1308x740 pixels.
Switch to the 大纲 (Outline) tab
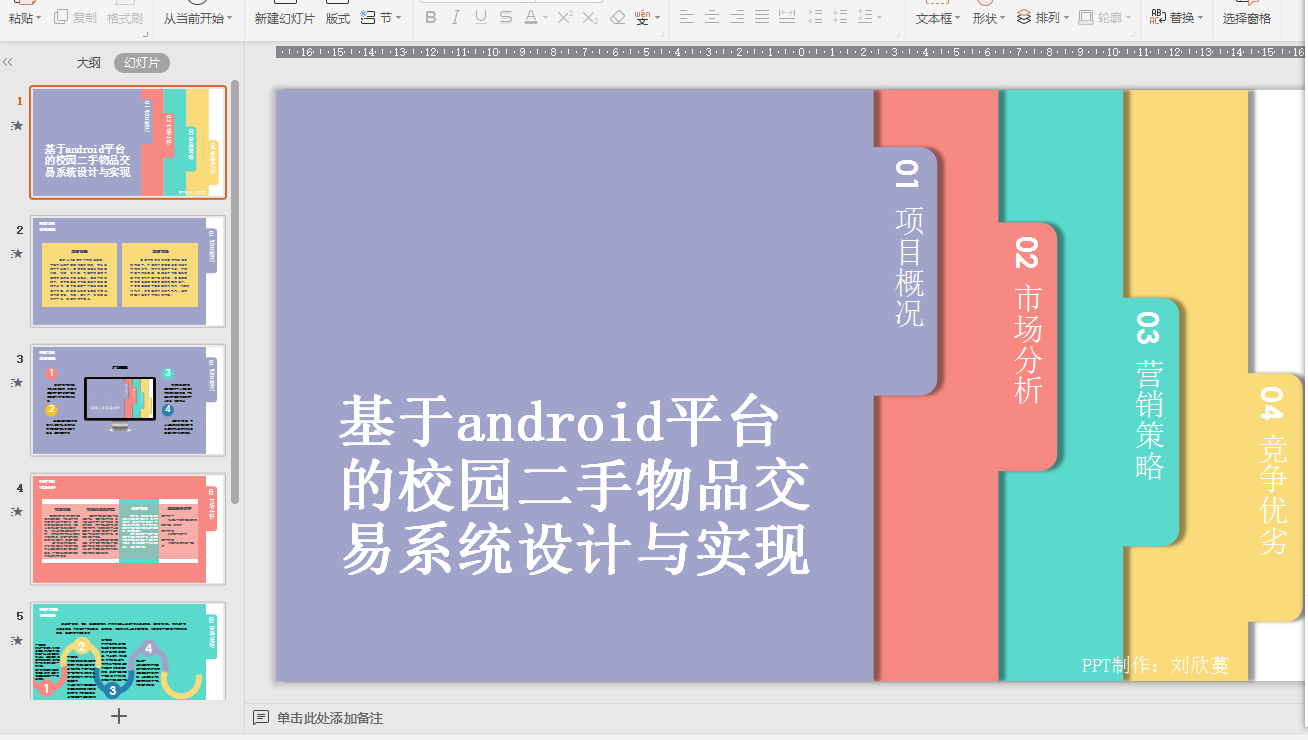point(89,63)
